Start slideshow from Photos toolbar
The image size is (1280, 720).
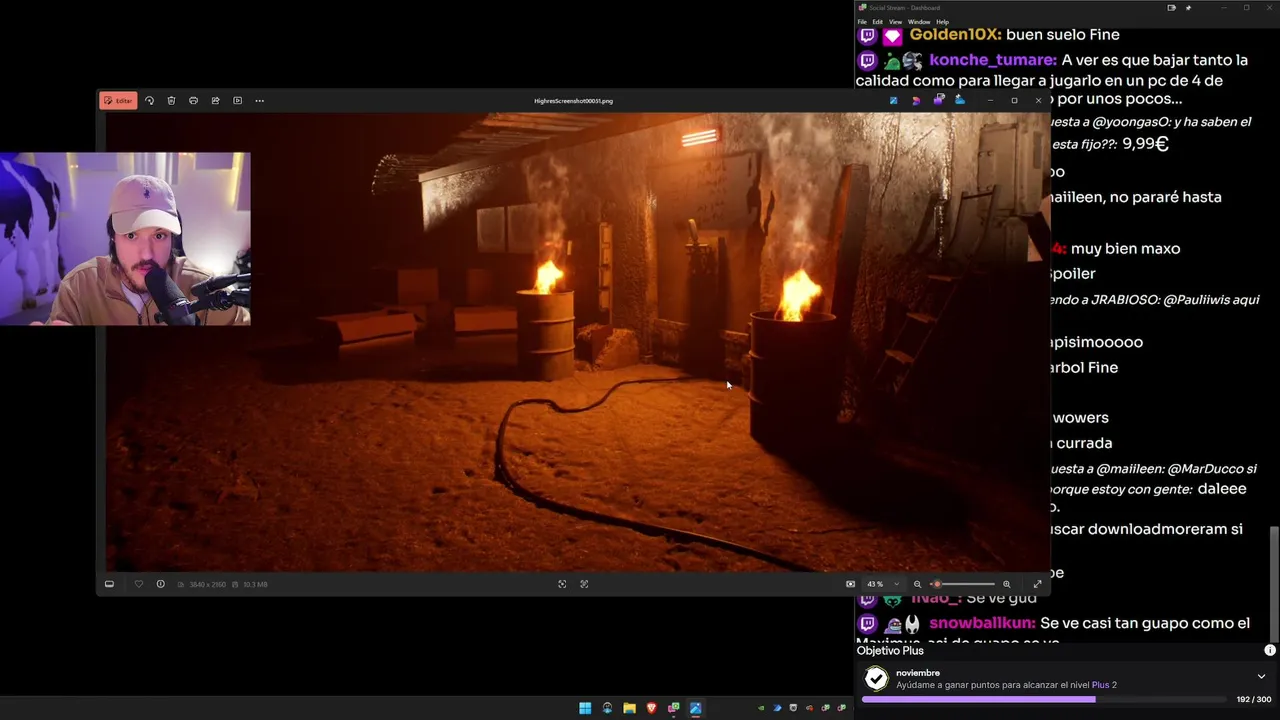(237, 101)
